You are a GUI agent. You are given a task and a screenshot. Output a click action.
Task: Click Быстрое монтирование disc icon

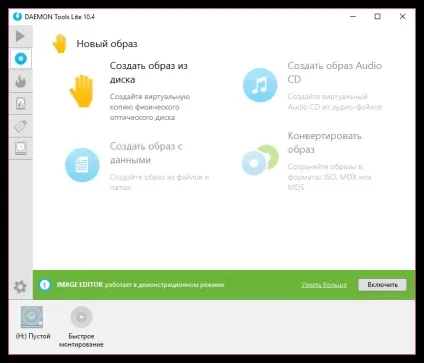pyautogui.click(x=81, y=317)
